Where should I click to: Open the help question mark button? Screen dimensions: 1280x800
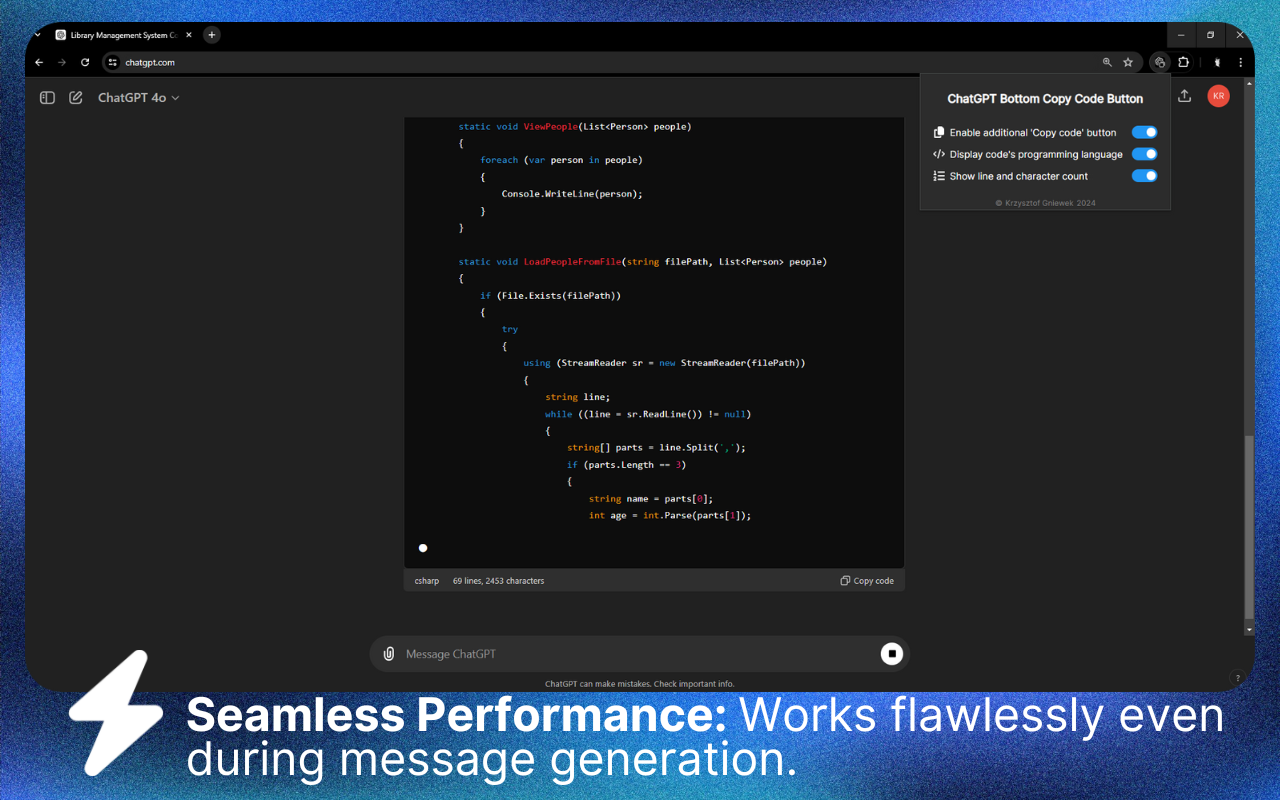click(x=1238, y=677)
